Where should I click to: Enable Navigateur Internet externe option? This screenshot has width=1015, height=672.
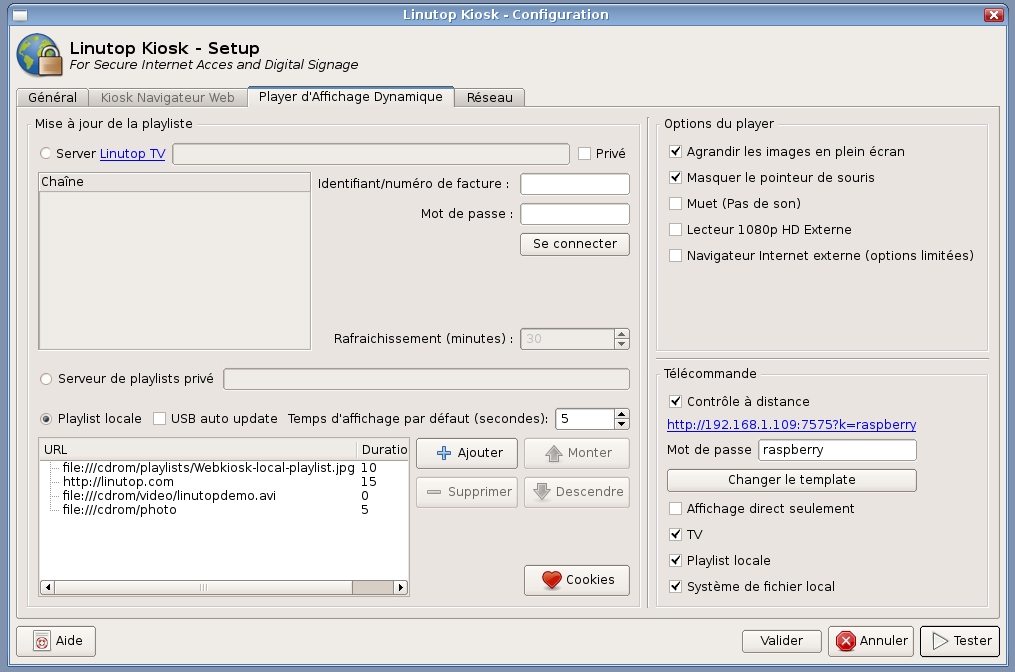click(675, 255)
